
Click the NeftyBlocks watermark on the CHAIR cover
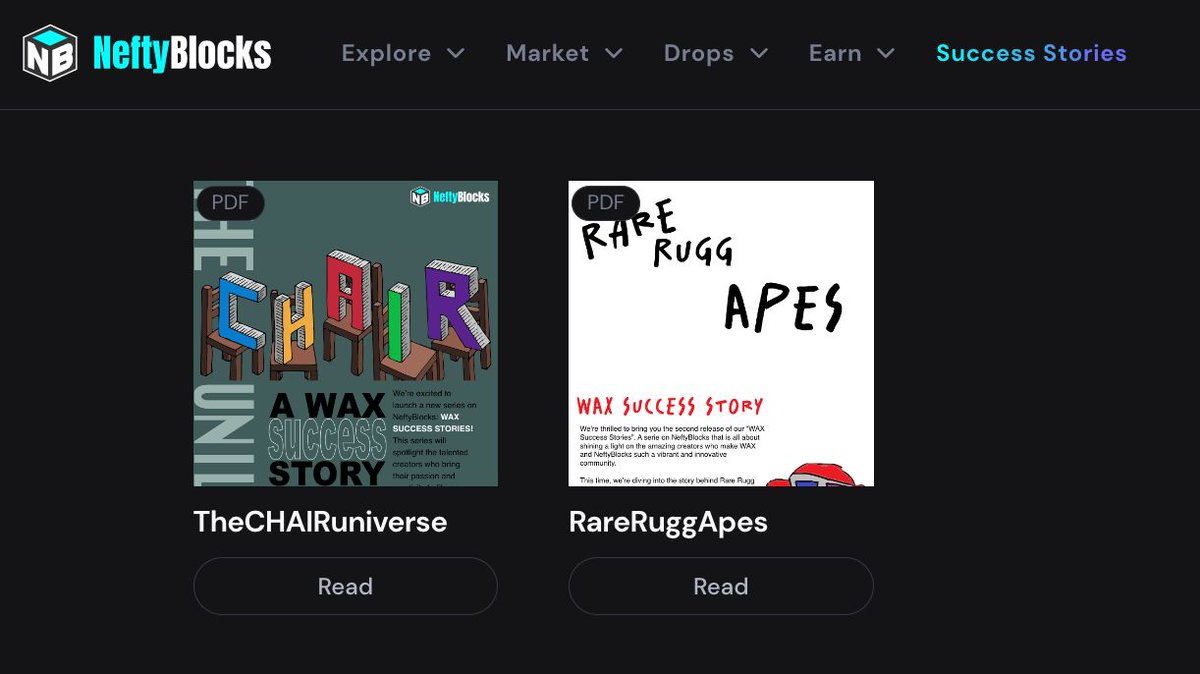click(448, 198)
